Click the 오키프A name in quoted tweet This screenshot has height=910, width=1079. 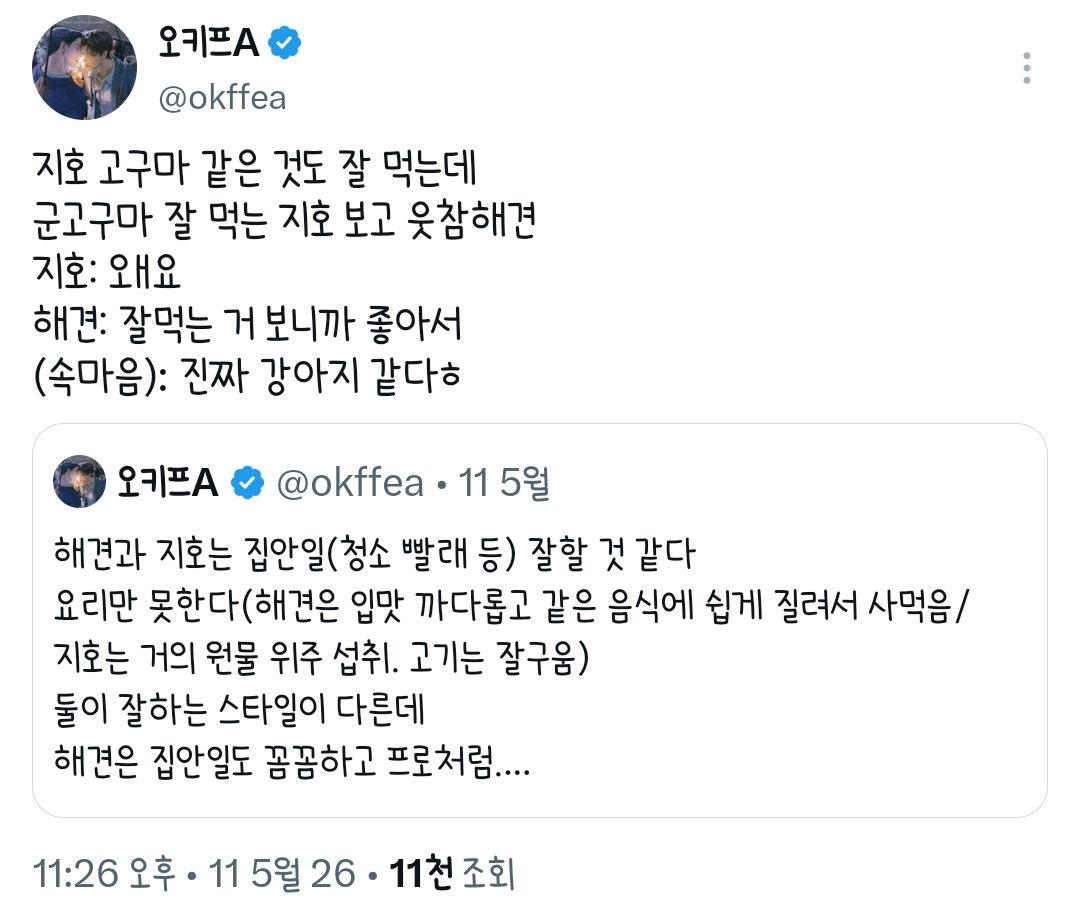(167, 482)
